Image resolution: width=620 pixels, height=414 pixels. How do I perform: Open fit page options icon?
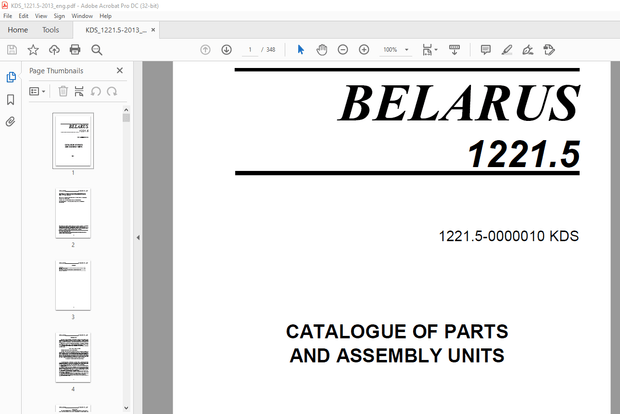tap(429, 50)
